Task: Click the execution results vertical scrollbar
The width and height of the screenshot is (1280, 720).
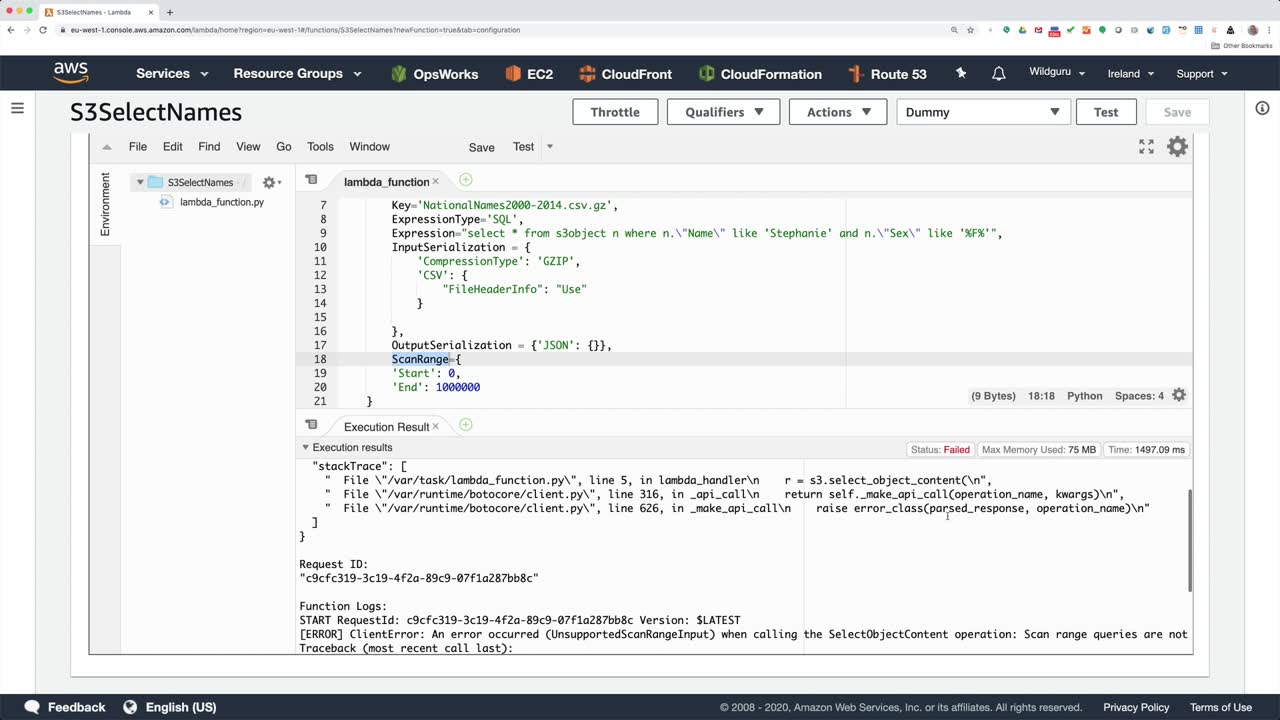Action: coord(1189,540)
